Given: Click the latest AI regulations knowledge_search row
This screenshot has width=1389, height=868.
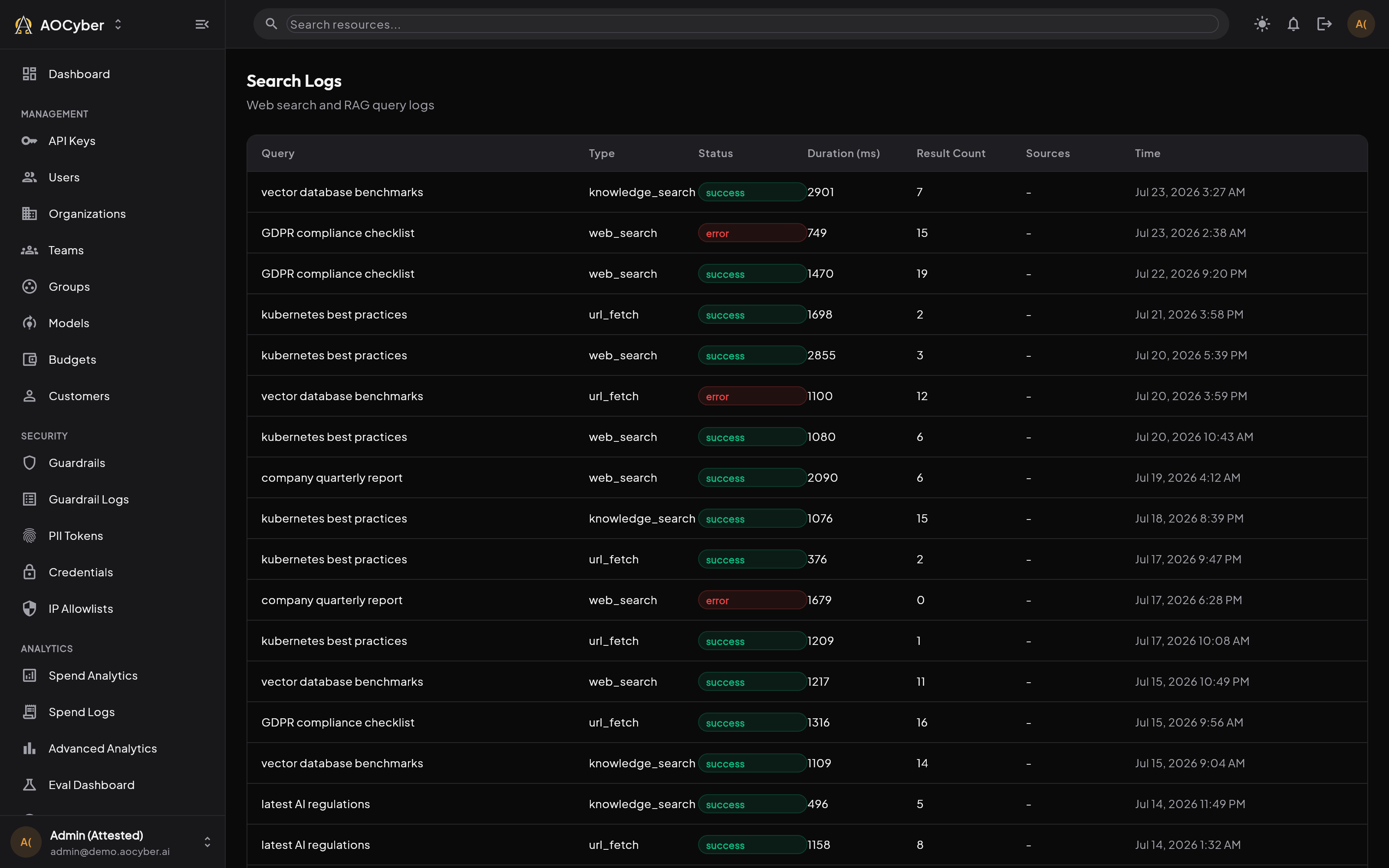Looking at the screenshot, I should (x=807, y=804).
